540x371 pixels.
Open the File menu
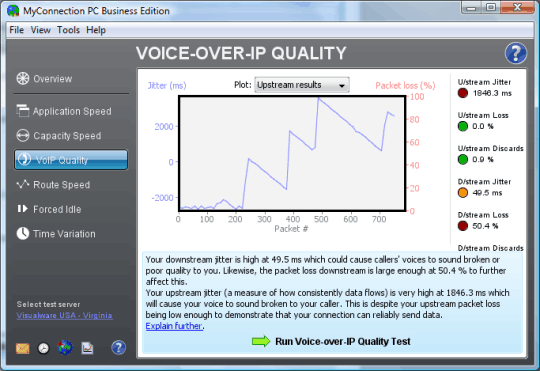[17, 30]
